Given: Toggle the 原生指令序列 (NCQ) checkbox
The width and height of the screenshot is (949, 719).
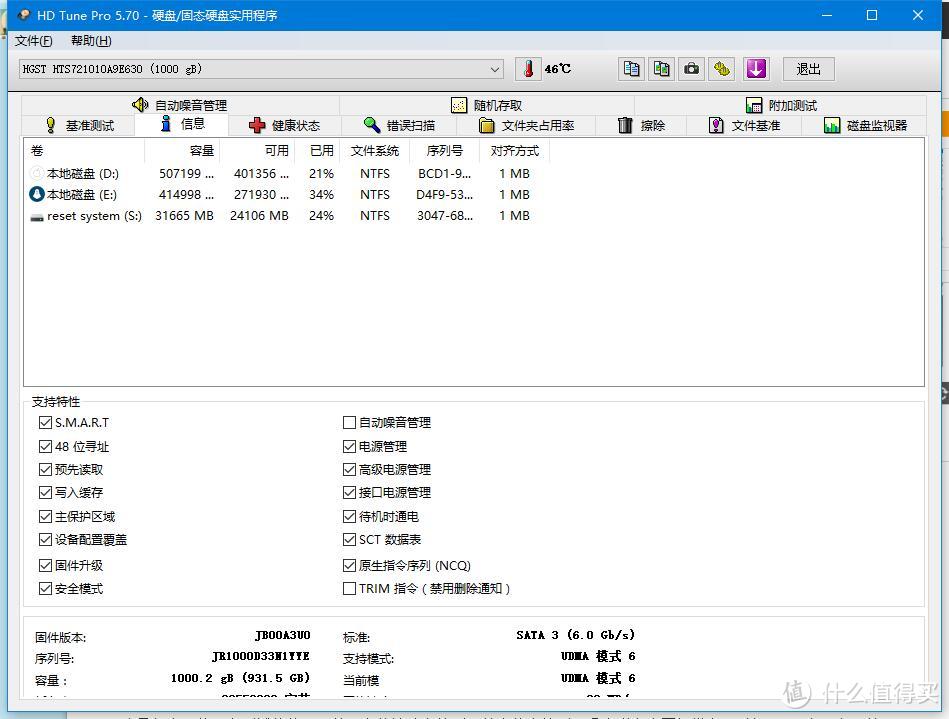Looking at the screenshot, I should point(349,565).
